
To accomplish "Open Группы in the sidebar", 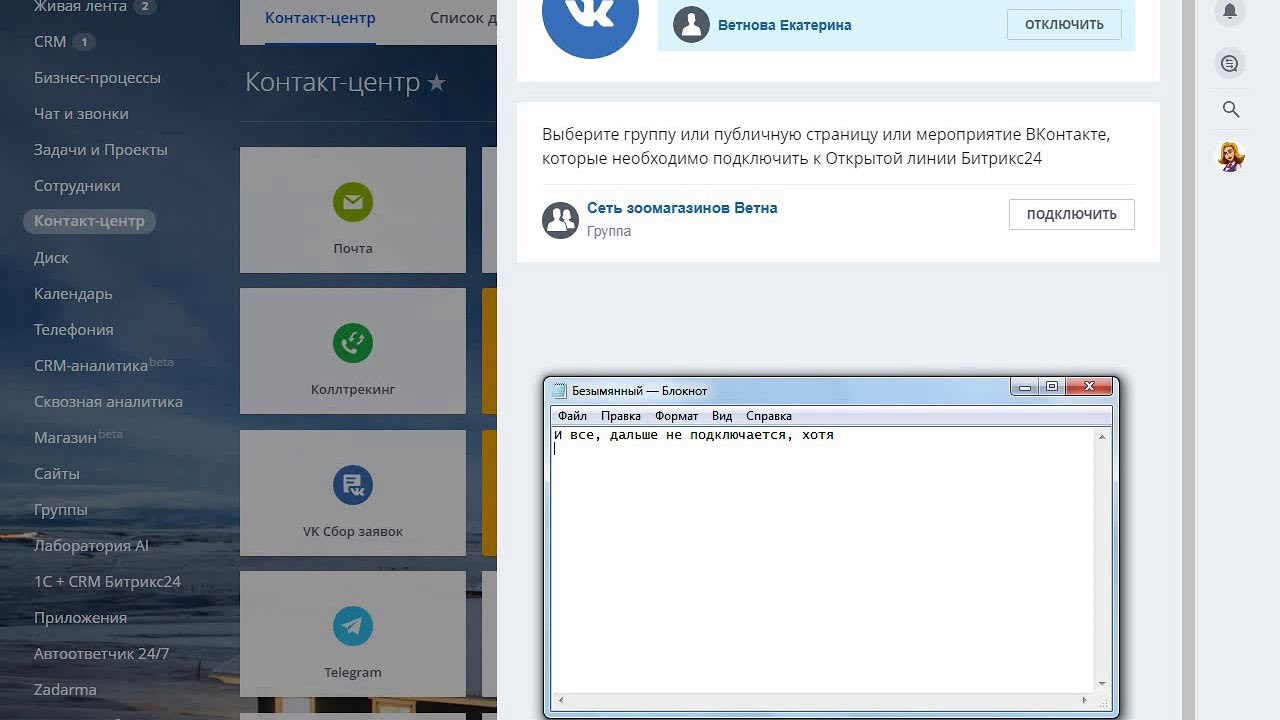I will tap(61, 510).
